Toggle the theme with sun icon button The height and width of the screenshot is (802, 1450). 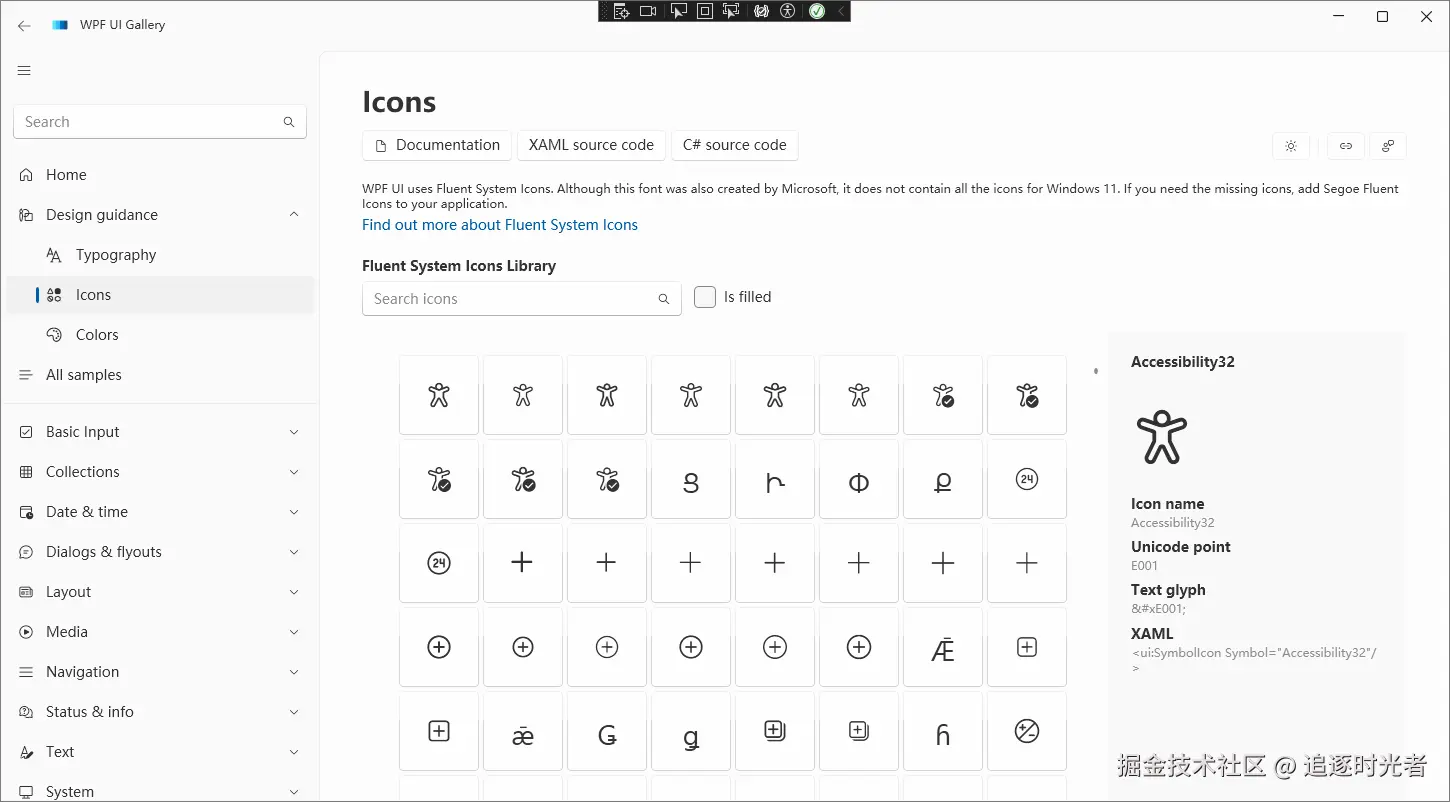1291,146
